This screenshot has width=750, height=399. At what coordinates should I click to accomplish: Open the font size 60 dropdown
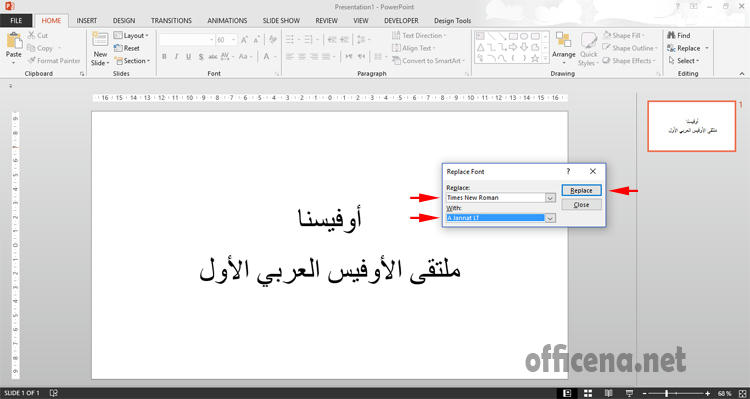point(234,40)
